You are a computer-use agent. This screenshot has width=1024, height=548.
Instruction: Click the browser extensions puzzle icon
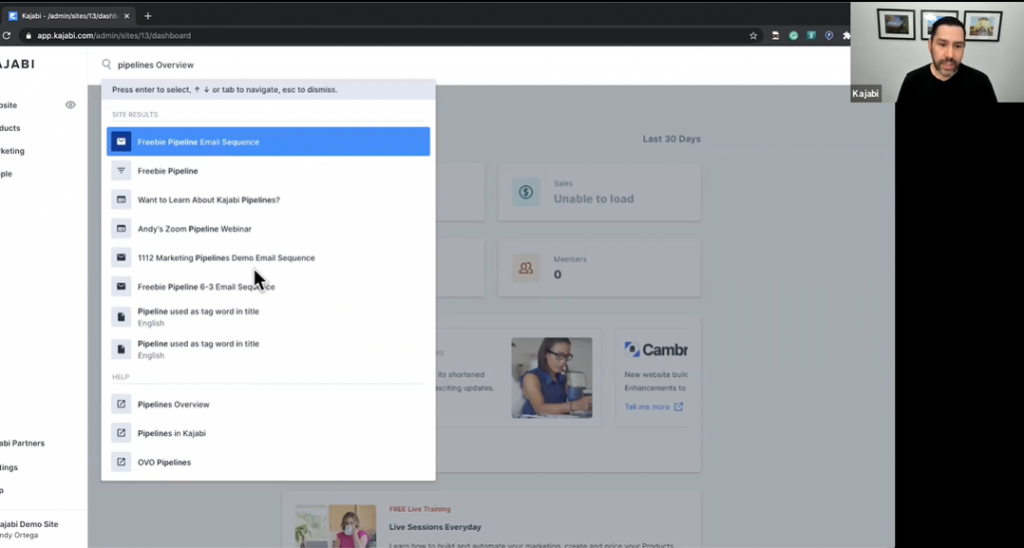click(x=846, y=35)
